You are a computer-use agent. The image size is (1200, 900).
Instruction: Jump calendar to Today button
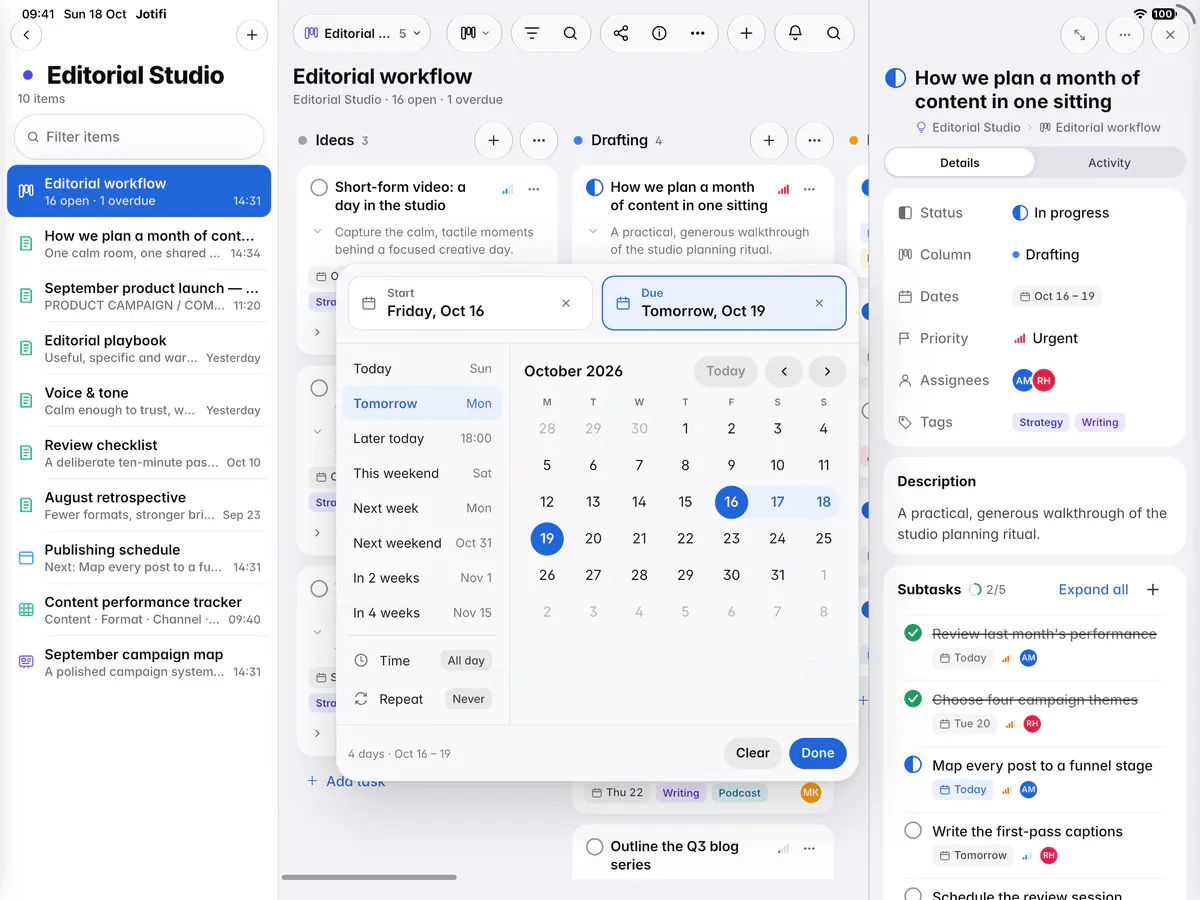(x=726, y=371)
